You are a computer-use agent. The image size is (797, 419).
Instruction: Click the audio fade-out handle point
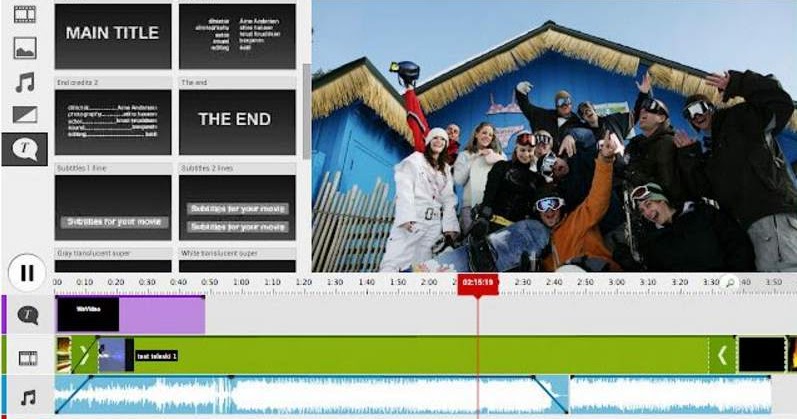tap(534, 377)
